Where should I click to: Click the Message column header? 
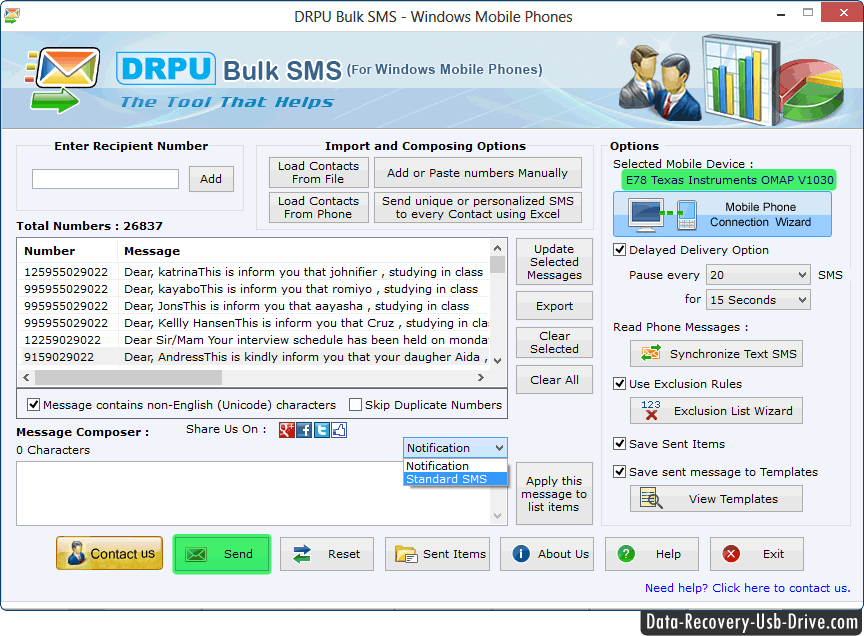[304, 251]
